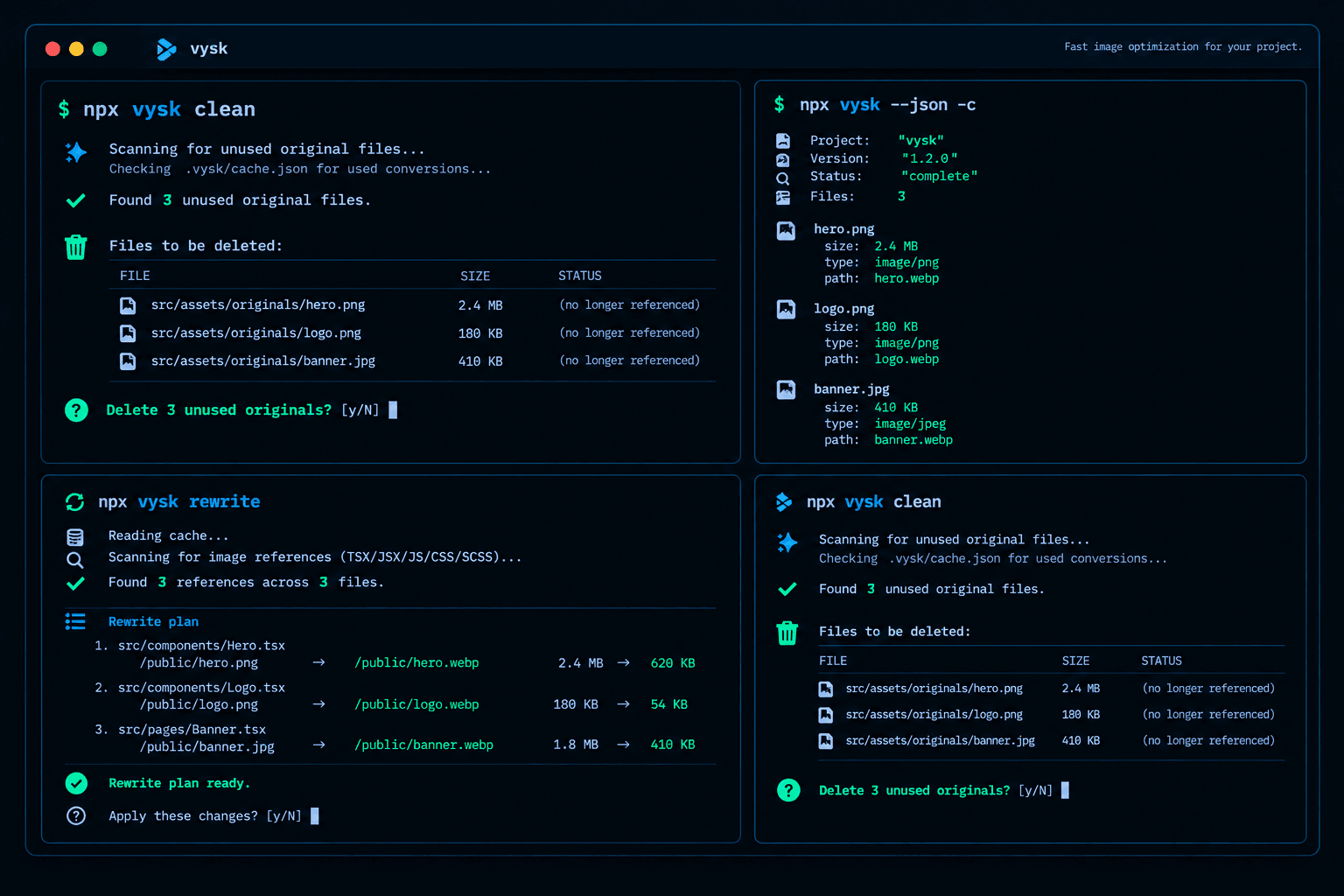Image resolution: width=1344 pixels, height=896 pixels.
Task: Click the Version icon in the JSON panel
Action: tap(783, 159)
